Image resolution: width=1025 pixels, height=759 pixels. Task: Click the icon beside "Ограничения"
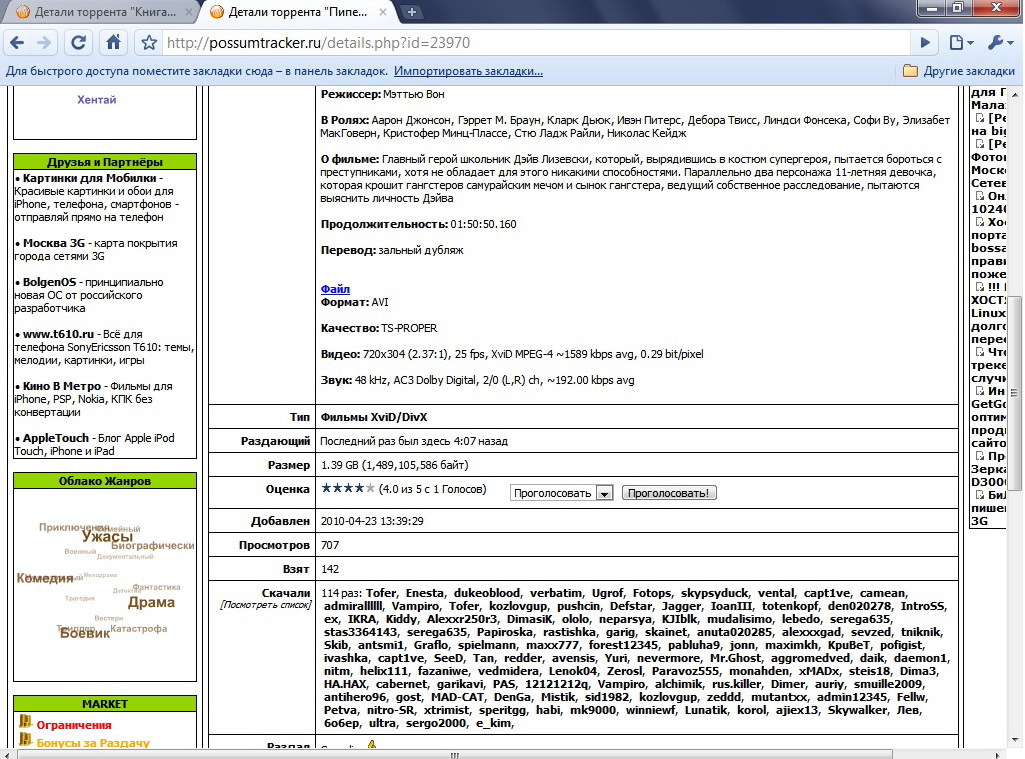point(25,721)
